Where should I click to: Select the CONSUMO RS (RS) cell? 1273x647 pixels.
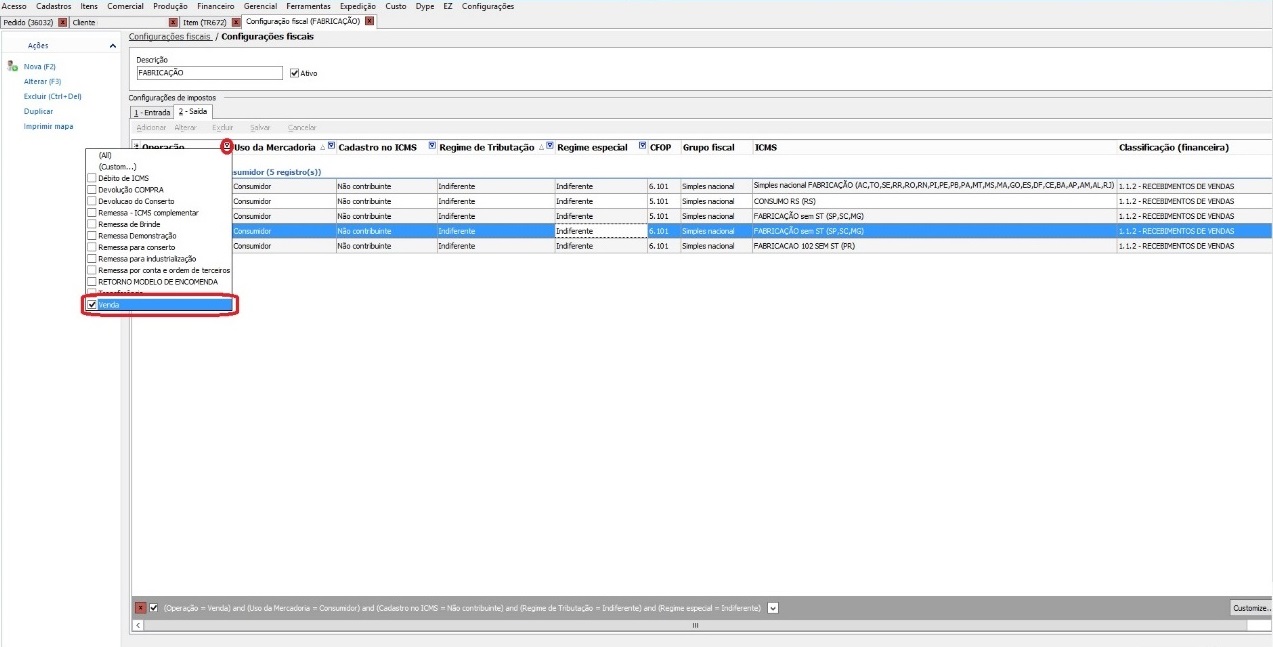[934, 201]
